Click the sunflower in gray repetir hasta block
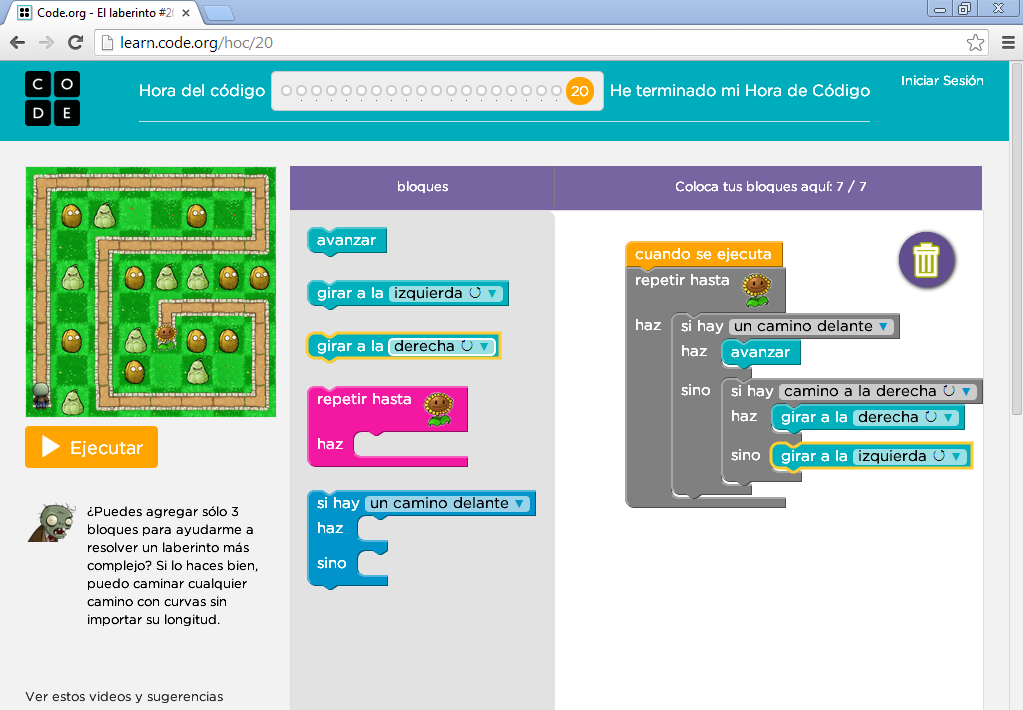Image resolution: width=1023 pixels, height=710 pixels. click(757, 290)
